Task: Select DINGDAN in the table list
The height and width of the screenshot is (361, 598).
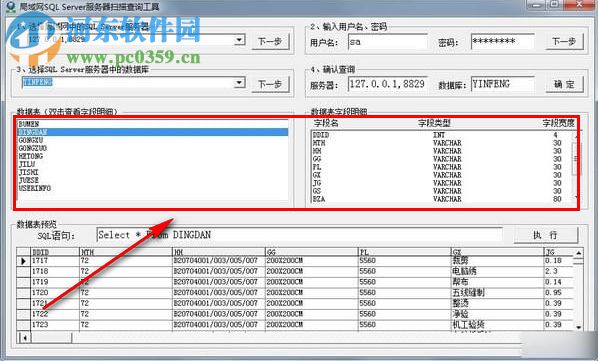Action: point(153,132)
